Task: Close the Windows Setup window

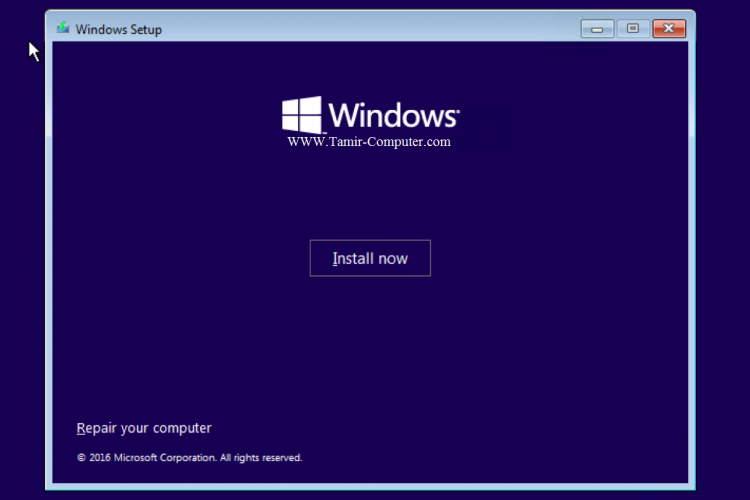Action: [669, 29]
